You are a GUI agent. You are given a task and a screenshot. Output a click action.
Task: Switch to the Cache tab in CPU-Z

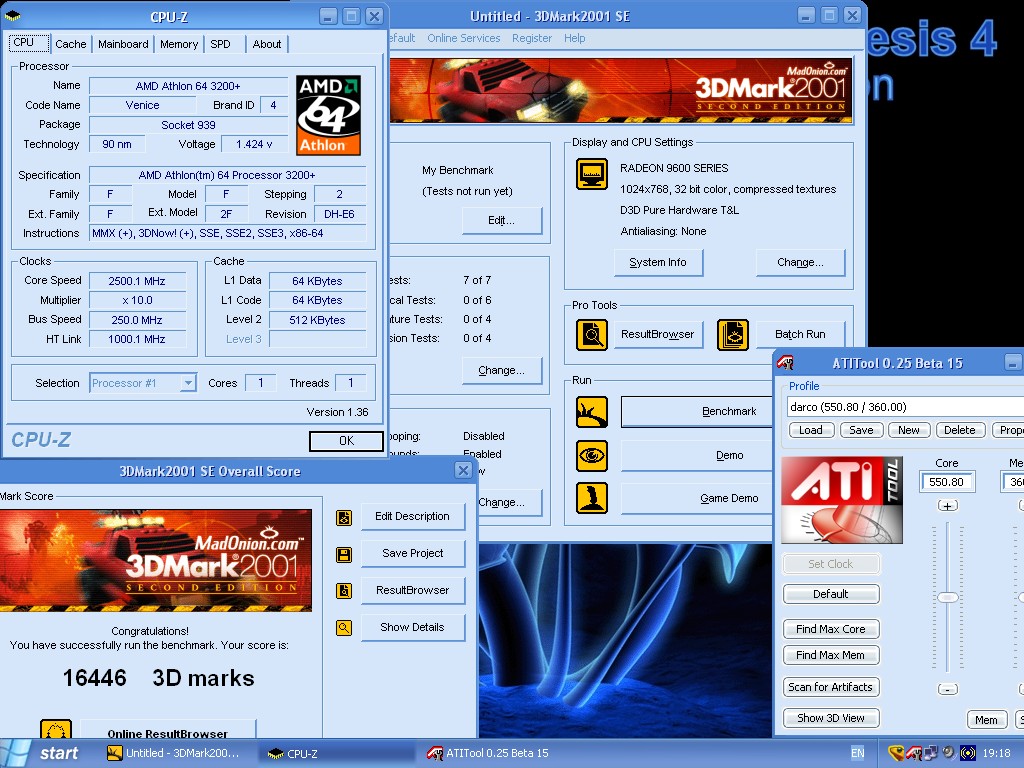(71, 44)
